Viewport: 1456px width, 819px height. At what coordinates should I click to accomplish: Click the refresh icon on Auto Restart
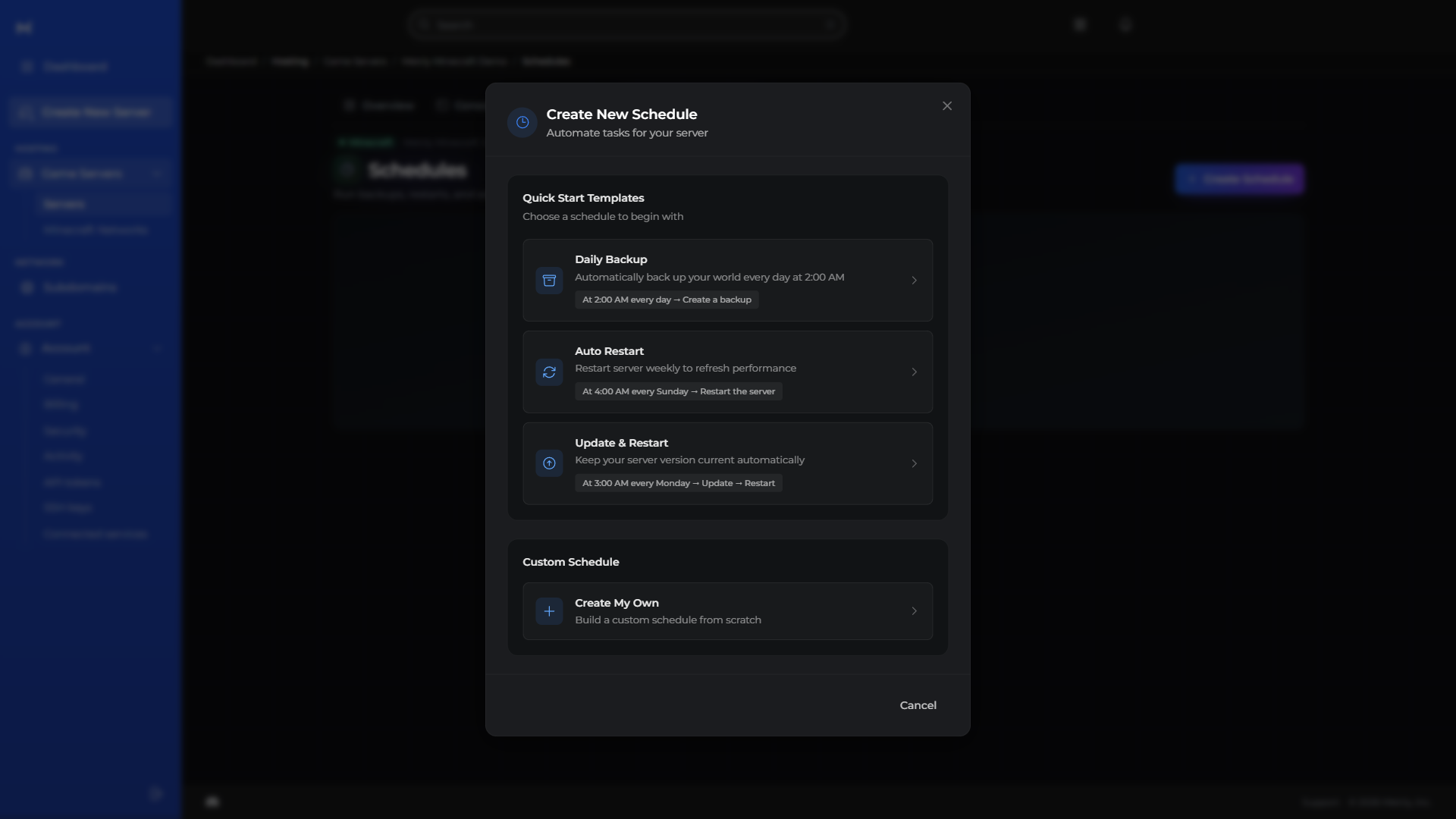pyautogui.click(x=549, y=372)
